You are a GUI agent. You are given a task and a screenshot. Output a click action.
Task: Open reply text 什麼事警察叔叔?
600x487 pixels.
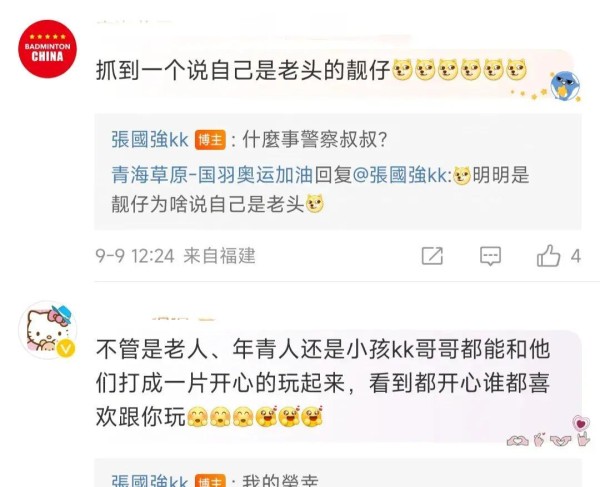tap(315, 139)
